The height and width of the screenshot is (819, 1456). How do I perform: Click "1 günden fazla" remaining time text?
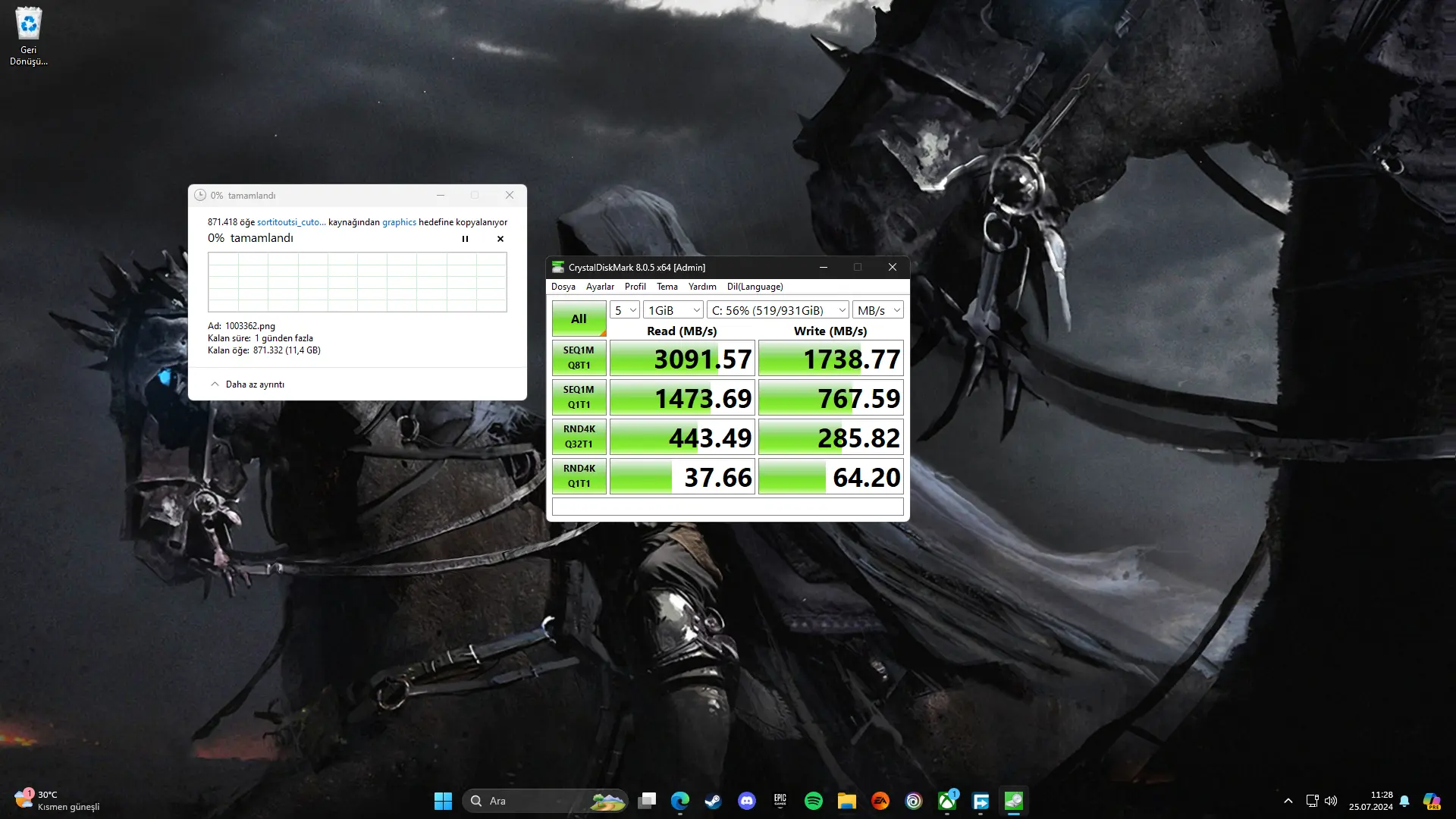pyautogui.click(x=284, y=338)
